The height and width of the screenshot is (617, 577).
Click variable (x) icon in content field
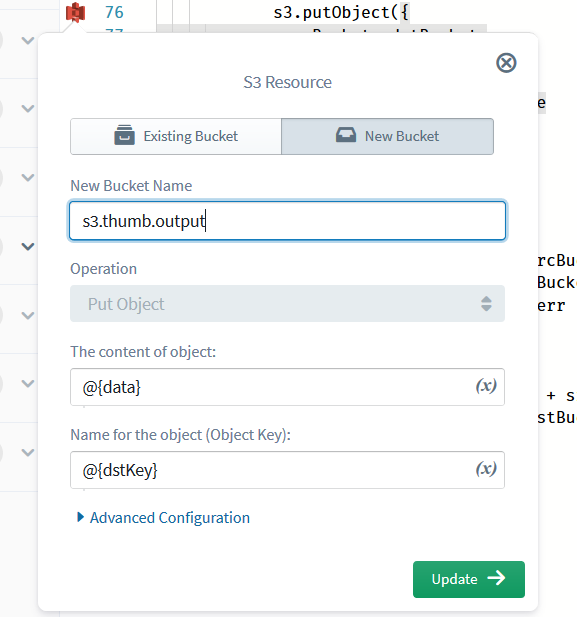[486, 386]
